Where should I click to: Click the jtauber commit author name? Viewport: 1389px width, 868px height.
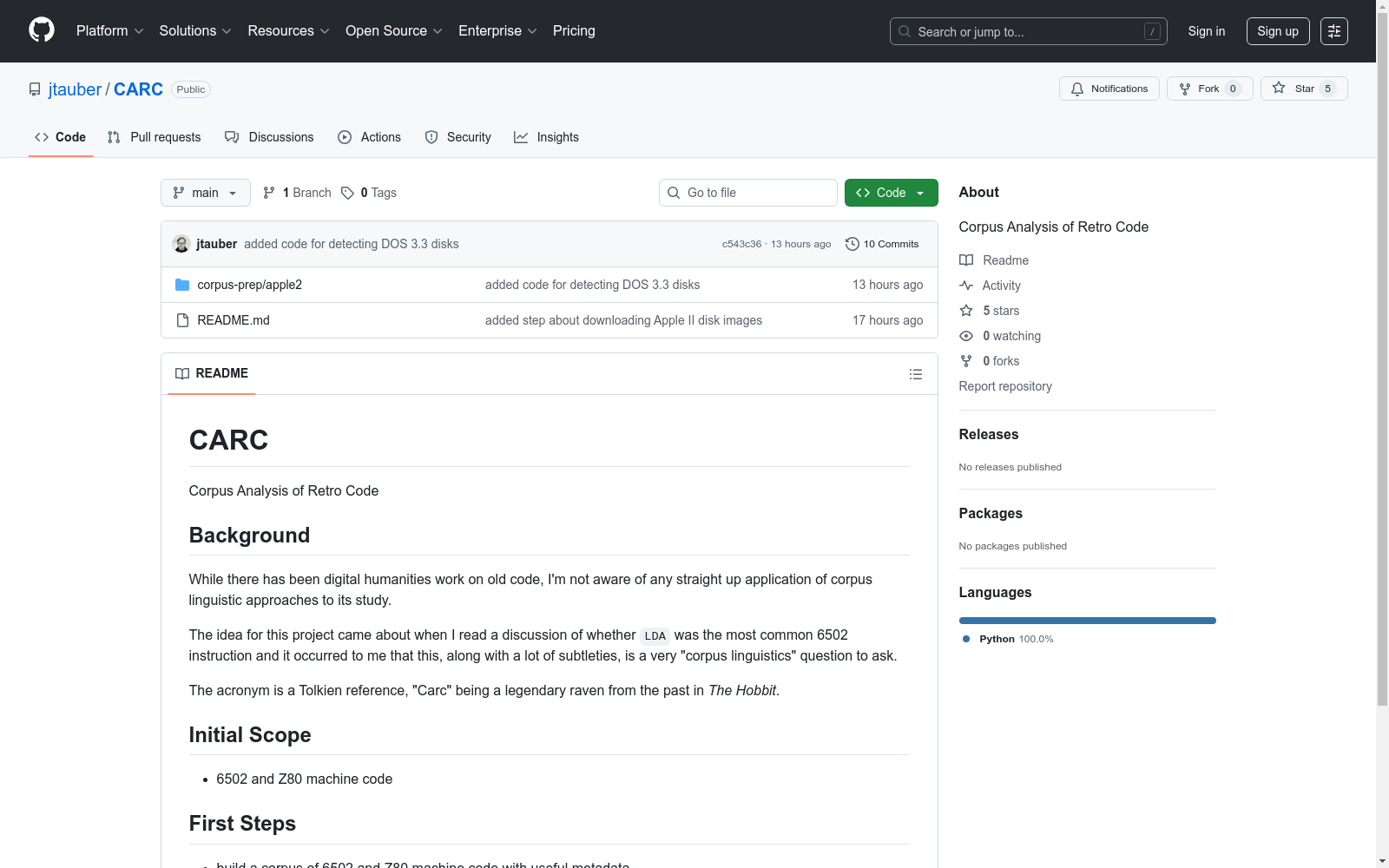point(217,244)
